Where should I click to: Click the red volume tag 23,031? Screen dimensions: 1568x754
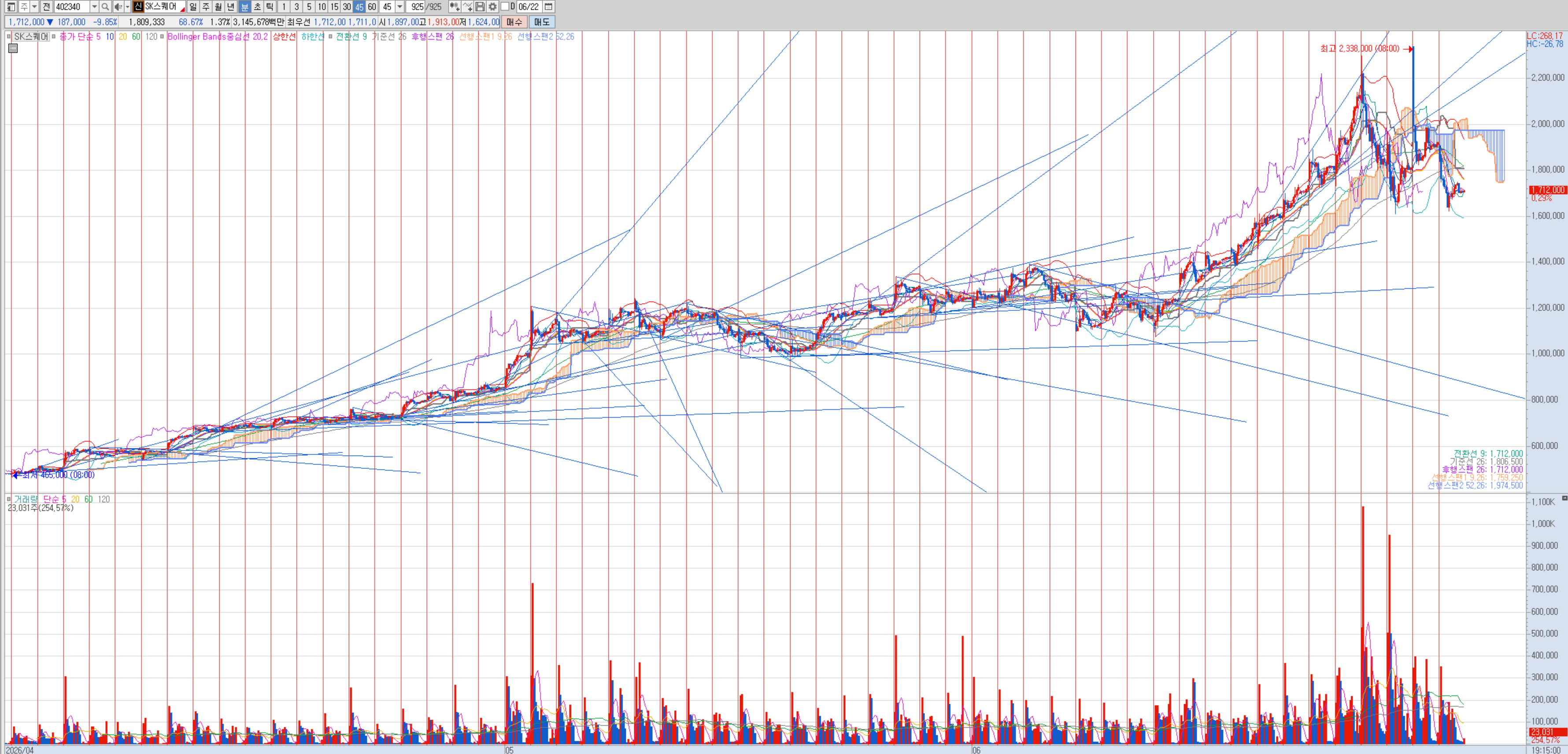click(x=1548, y=732)
